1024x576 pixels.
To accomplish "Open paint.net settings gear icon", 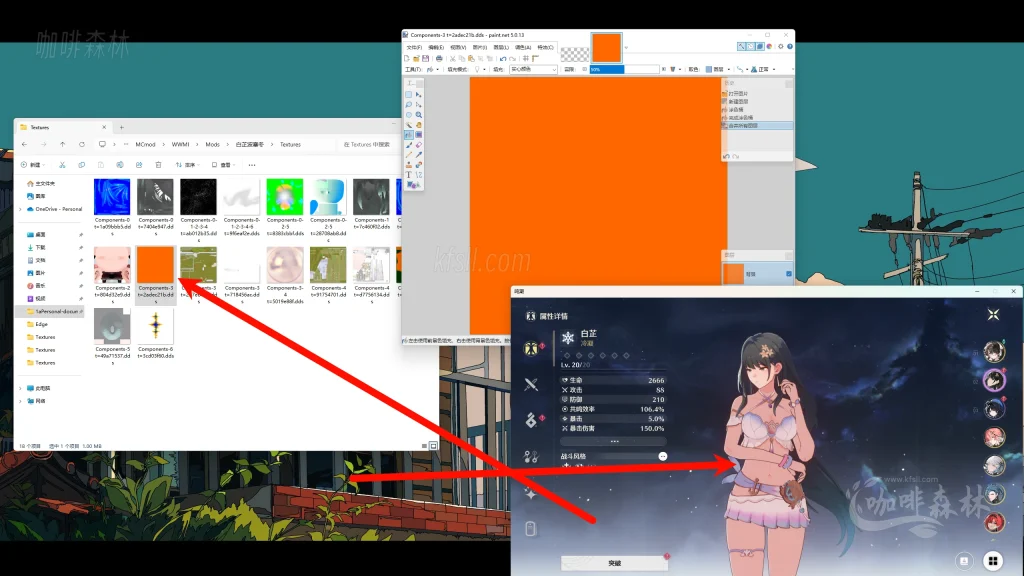I will click(x=780, y=46).
